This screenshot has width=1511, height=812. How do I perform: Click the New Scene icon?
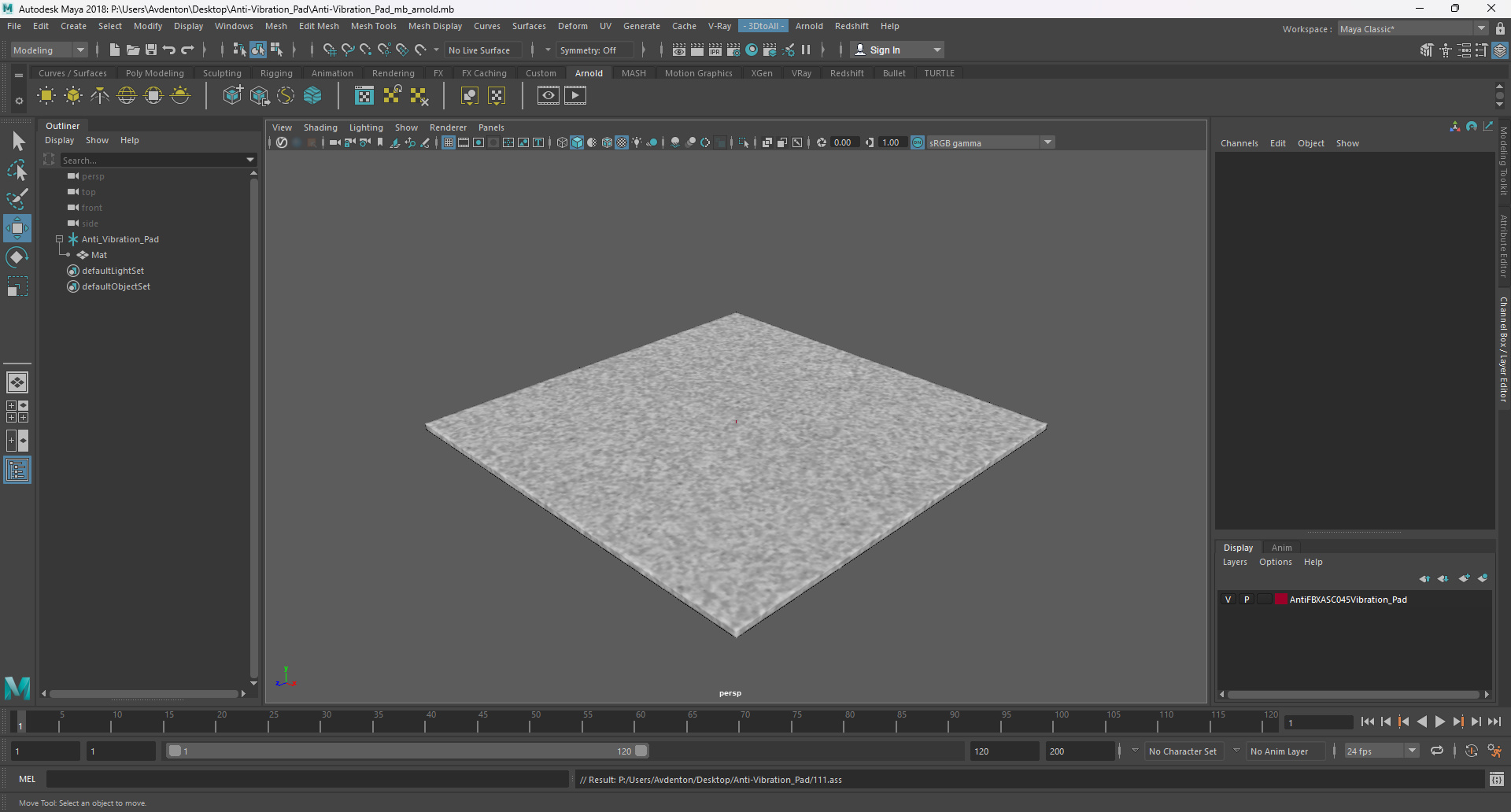pyautogui.click(x=114, y=50)
